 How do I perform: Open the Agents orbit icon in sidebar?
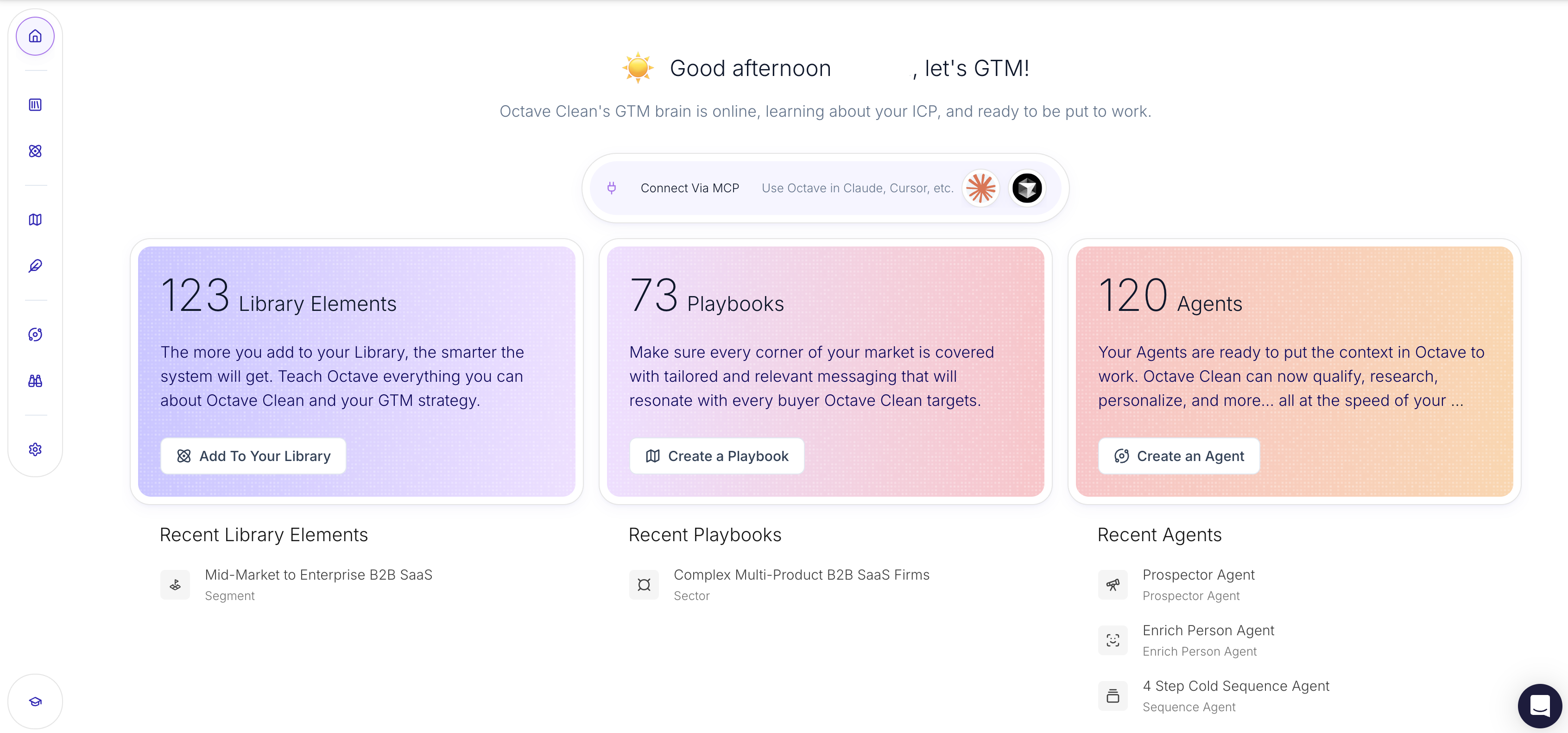tap(35, 334)
